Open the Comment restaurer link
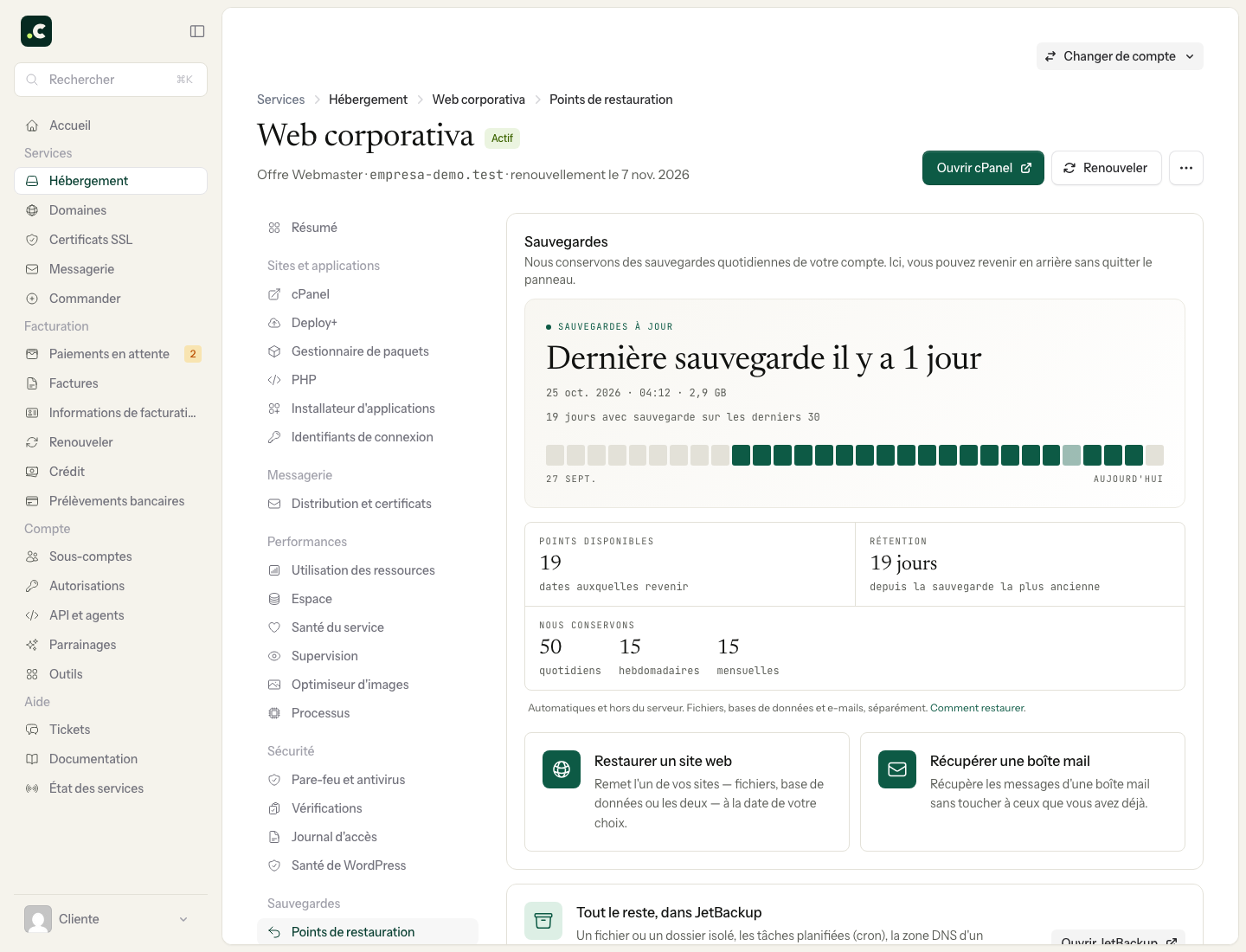Screen dimensions: 1246x952 pyautogui.click(x=978, y=708)
